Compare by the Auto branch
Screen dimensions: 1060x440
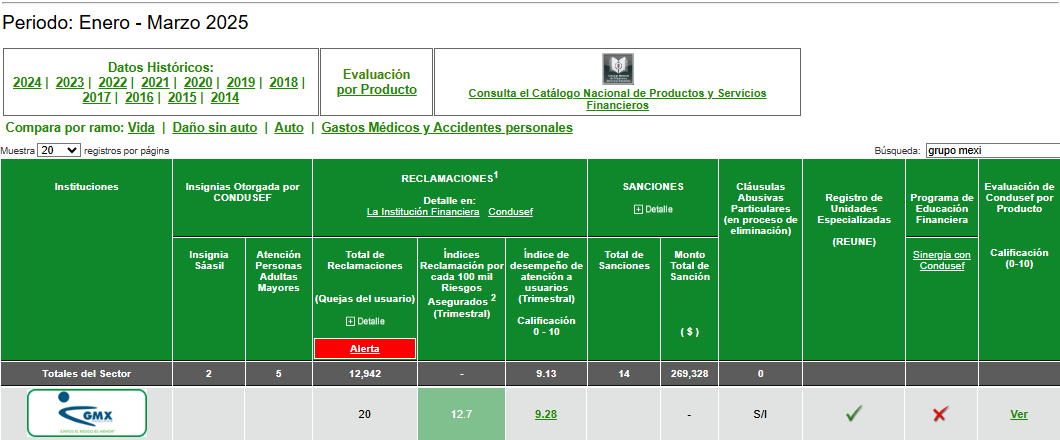click(289, 127)
